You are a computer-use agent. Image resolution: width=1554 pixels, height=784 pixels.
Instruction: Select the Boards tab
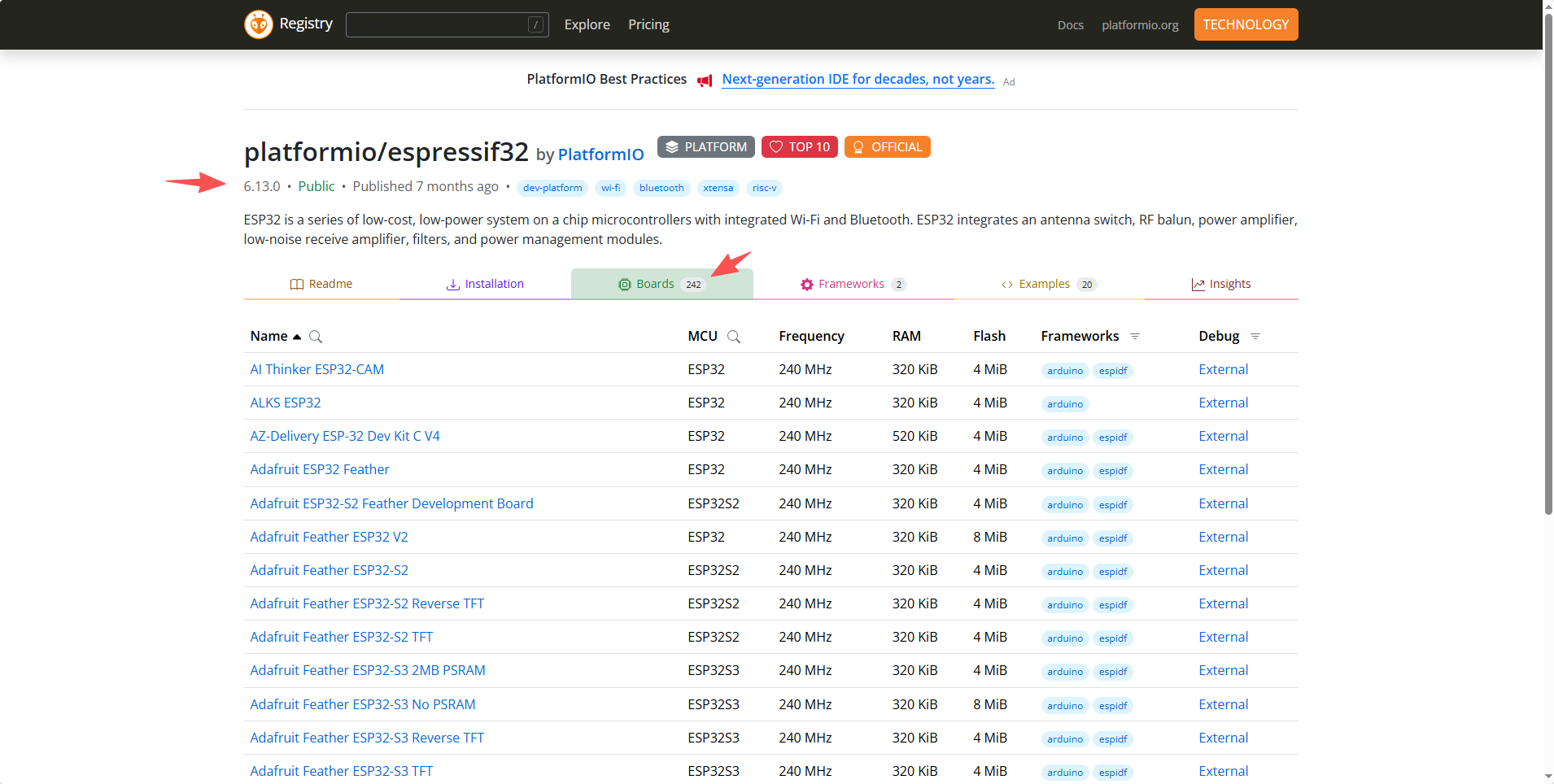click(x=661, y=284)
